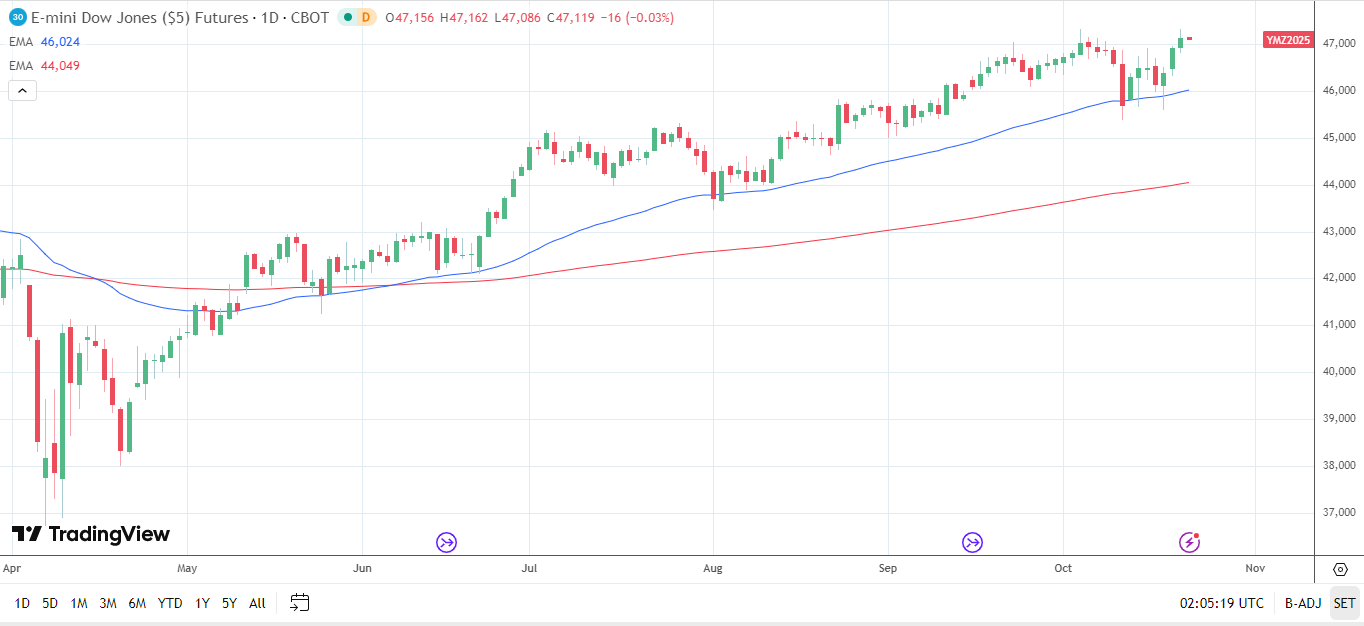Click the green market status dot
This screenshot has height=626, width=1364.
(x=346, y=17)
